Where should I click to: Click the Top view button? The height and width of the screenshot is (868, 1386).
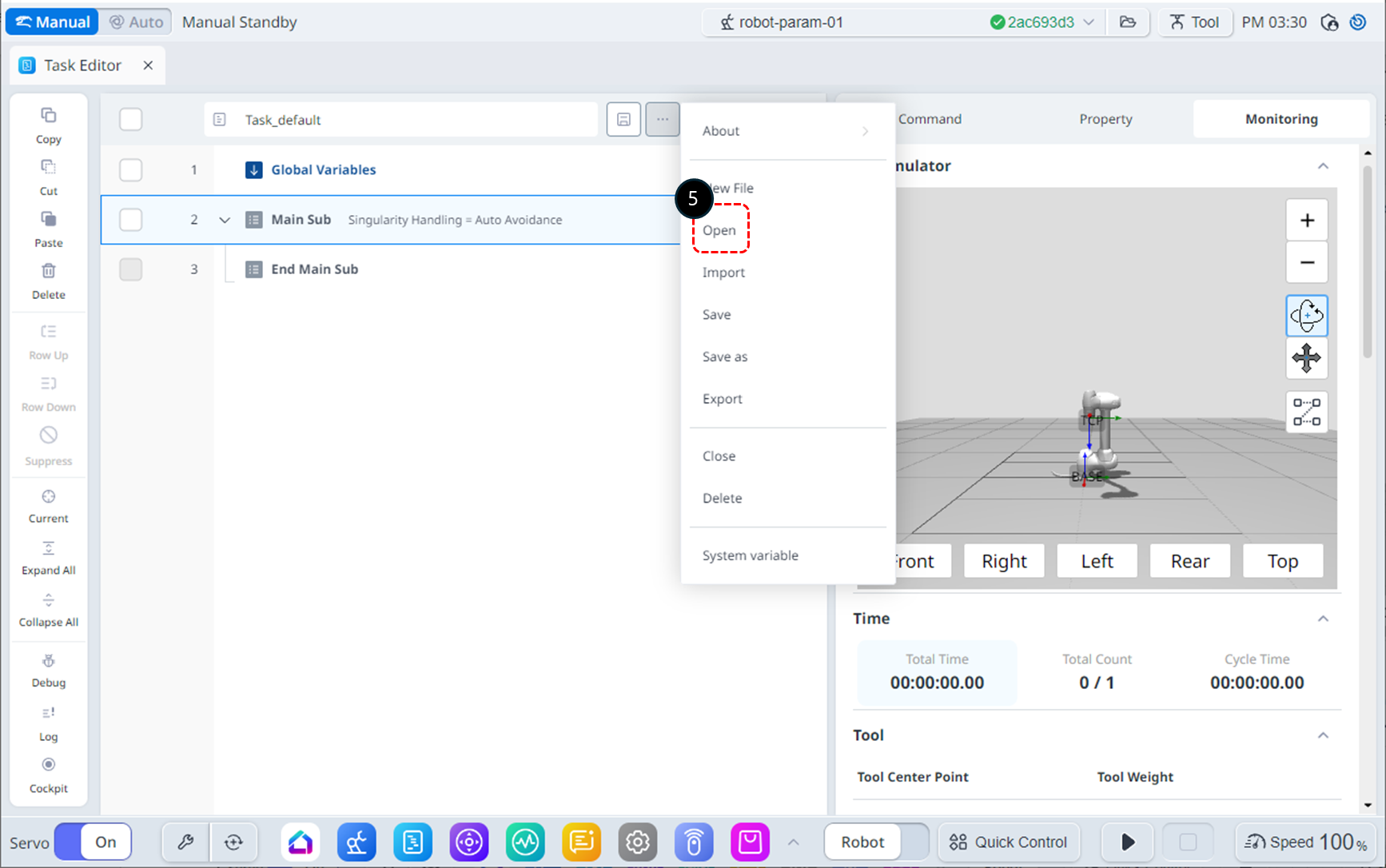(x=1282, y=561)
